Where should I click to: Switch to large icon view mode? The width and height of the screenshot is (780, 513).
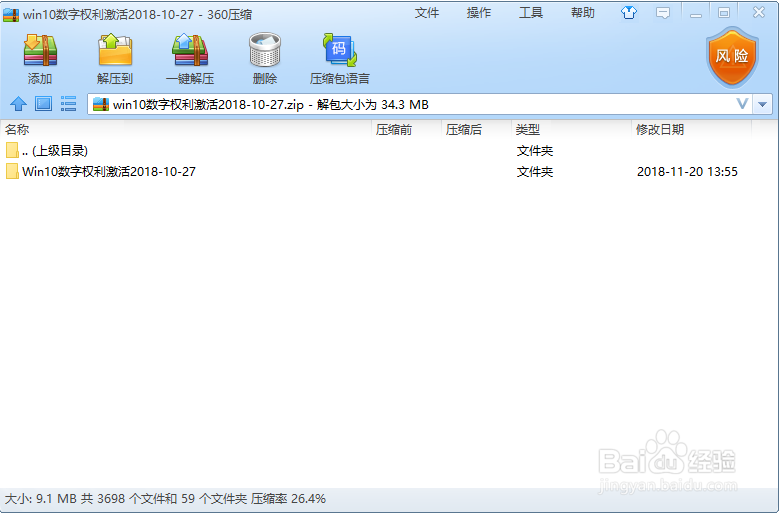click(43, 104)
